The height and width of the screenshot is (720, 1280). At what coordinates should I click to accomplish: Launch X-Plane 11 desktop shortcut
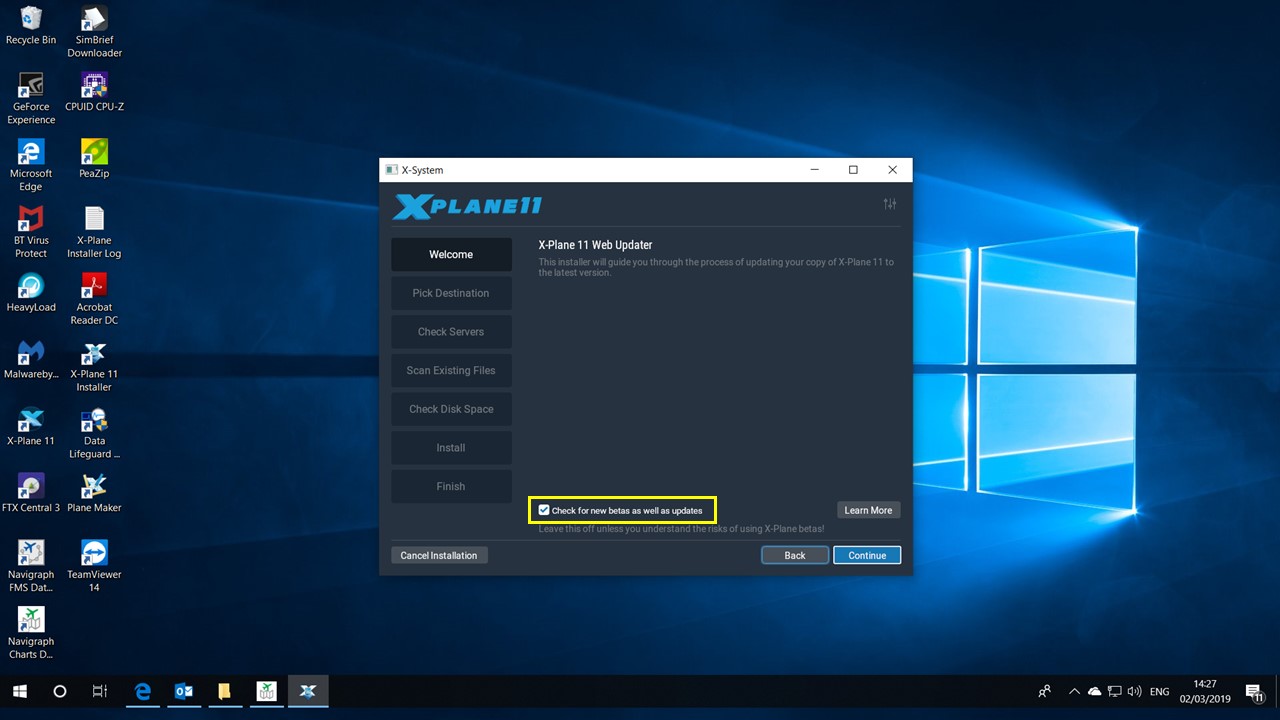point(31,427)
